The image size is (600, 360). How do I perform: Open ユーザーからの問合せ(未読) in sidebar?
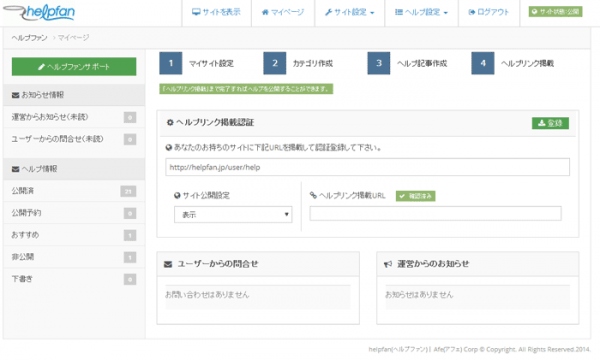(x=74, y=139)
